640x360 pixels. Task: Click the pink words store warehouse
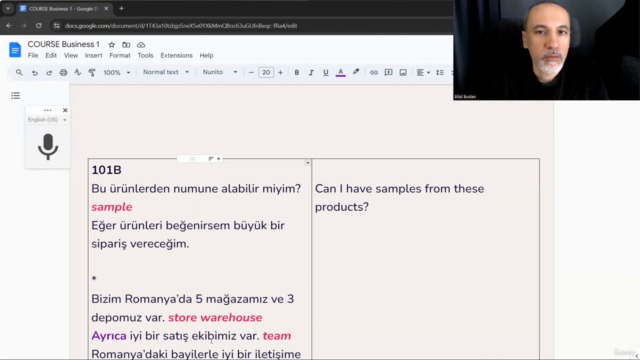click(215, 317)
